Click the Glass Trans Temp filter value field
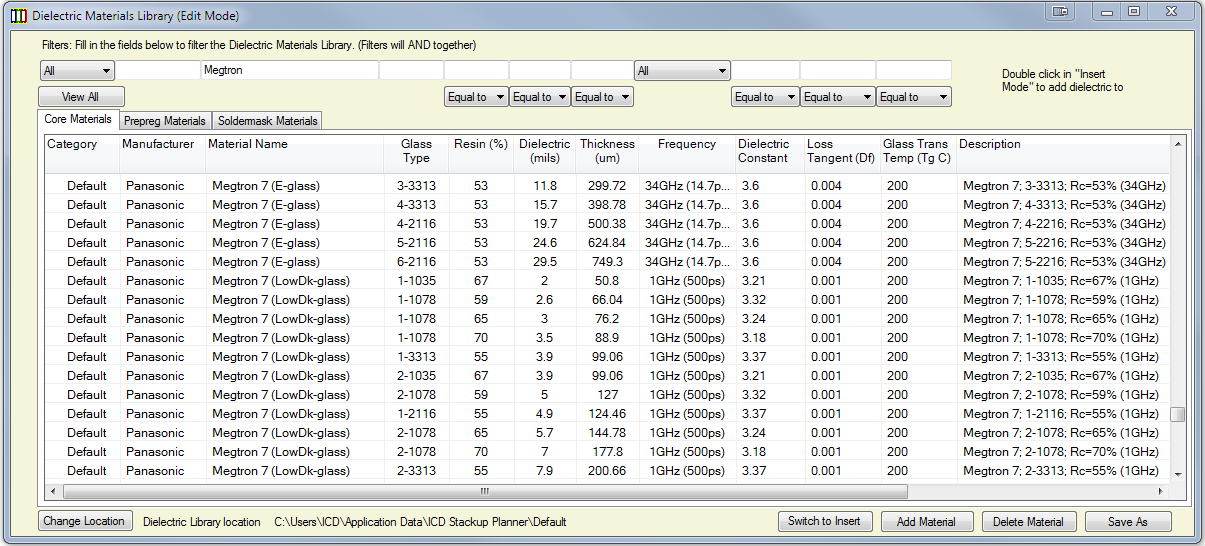Viewport: 1205px width, 546px height. tap(913, 71)
